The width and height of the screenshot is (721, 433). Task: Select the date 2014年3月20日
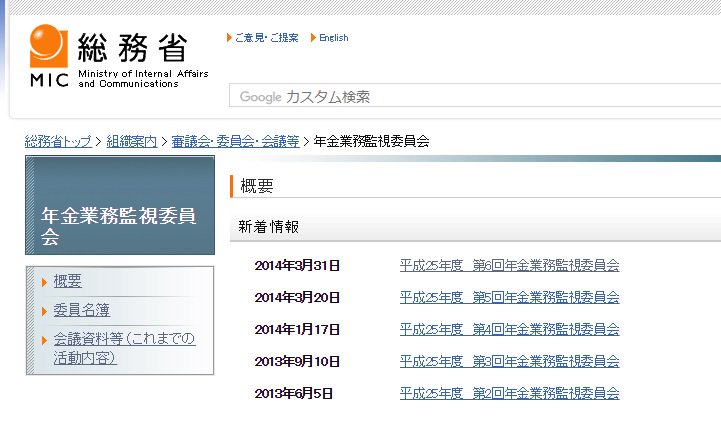point(297,297)
